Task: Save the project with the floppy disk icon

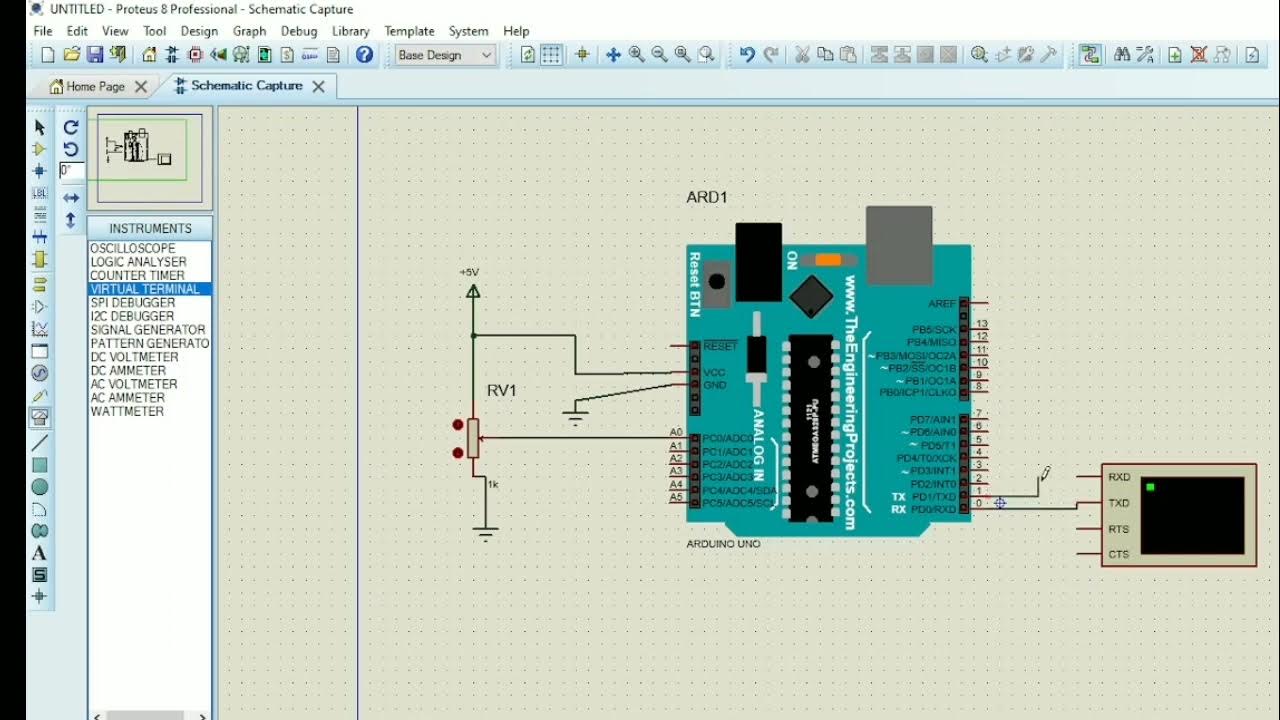Action: tap(95, 55)
